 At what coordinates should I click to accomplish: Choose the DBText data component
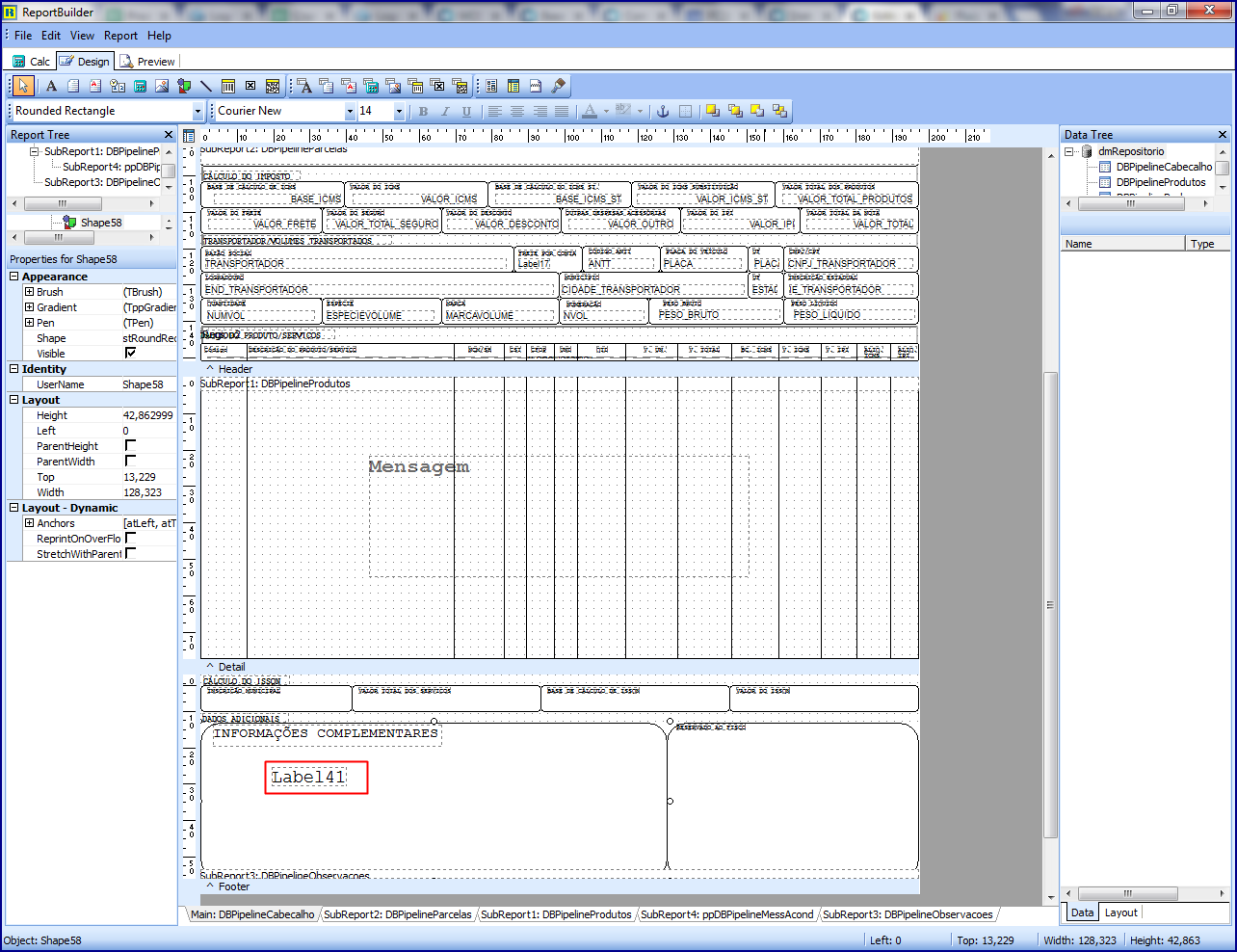pos(305,86)
